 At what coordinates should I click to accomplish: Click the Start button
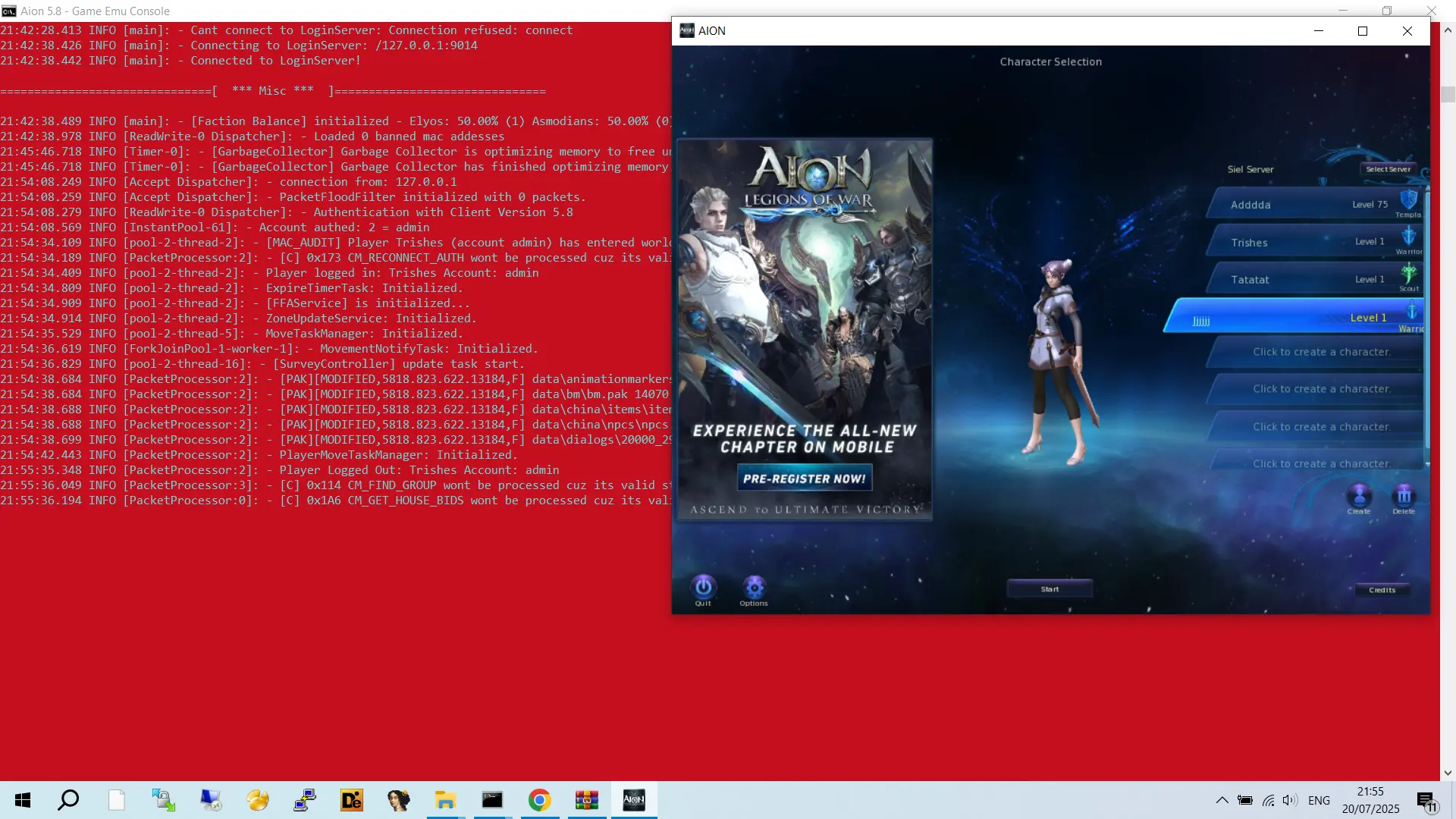[1050, 588]
